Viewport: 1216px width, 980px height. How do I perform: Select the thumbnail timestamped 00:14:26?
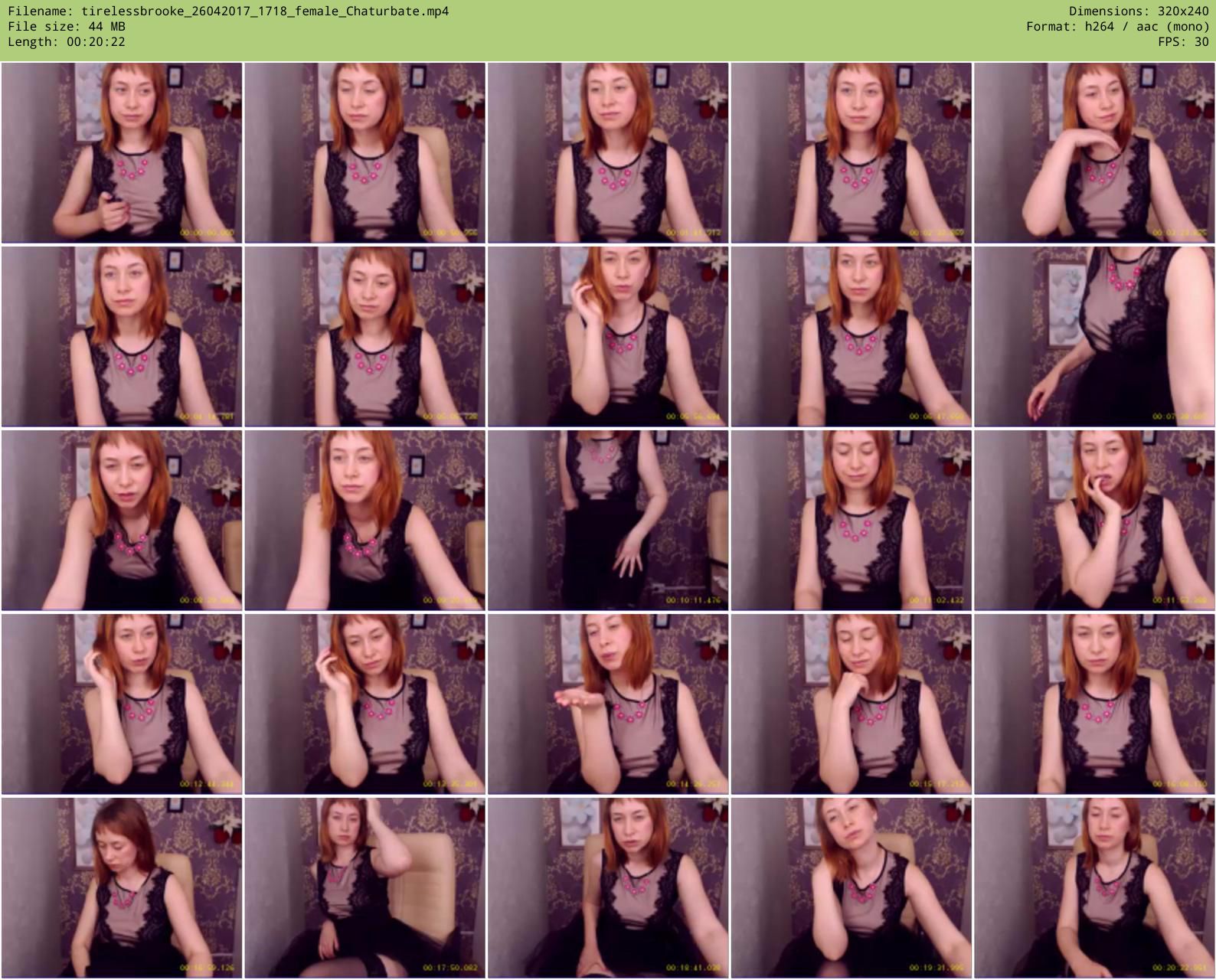pos(608,704)
